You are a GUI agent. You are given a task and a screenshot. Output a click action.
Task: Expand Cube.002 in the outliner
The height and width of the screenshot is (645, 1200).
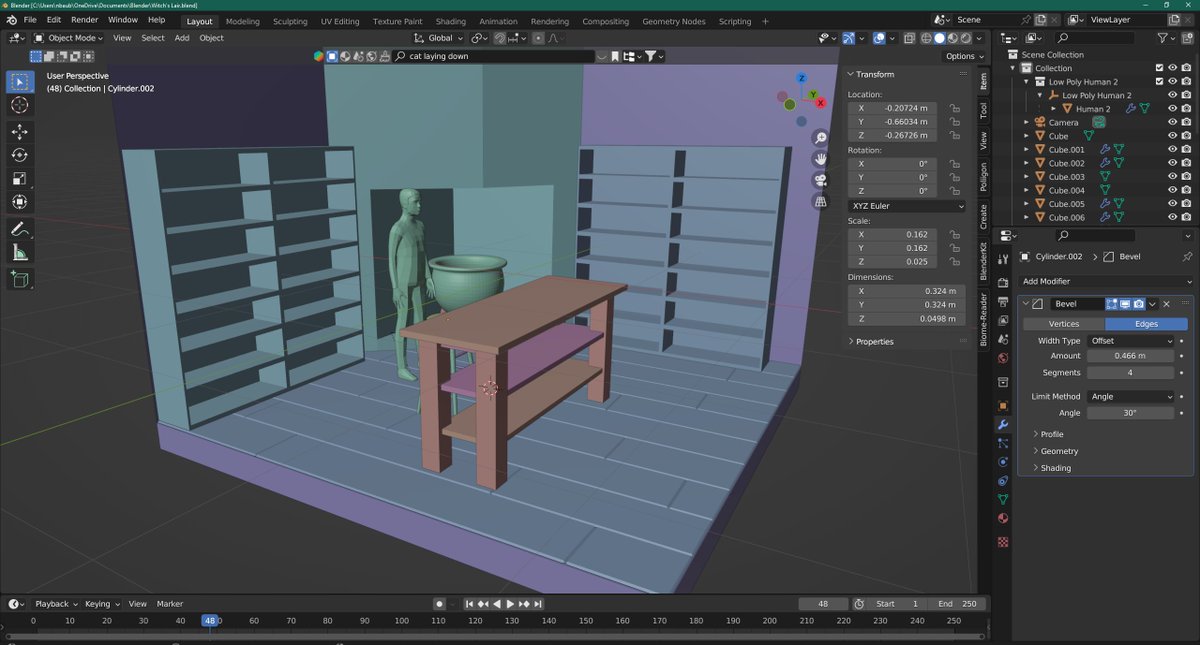[x=1027, y=163]
